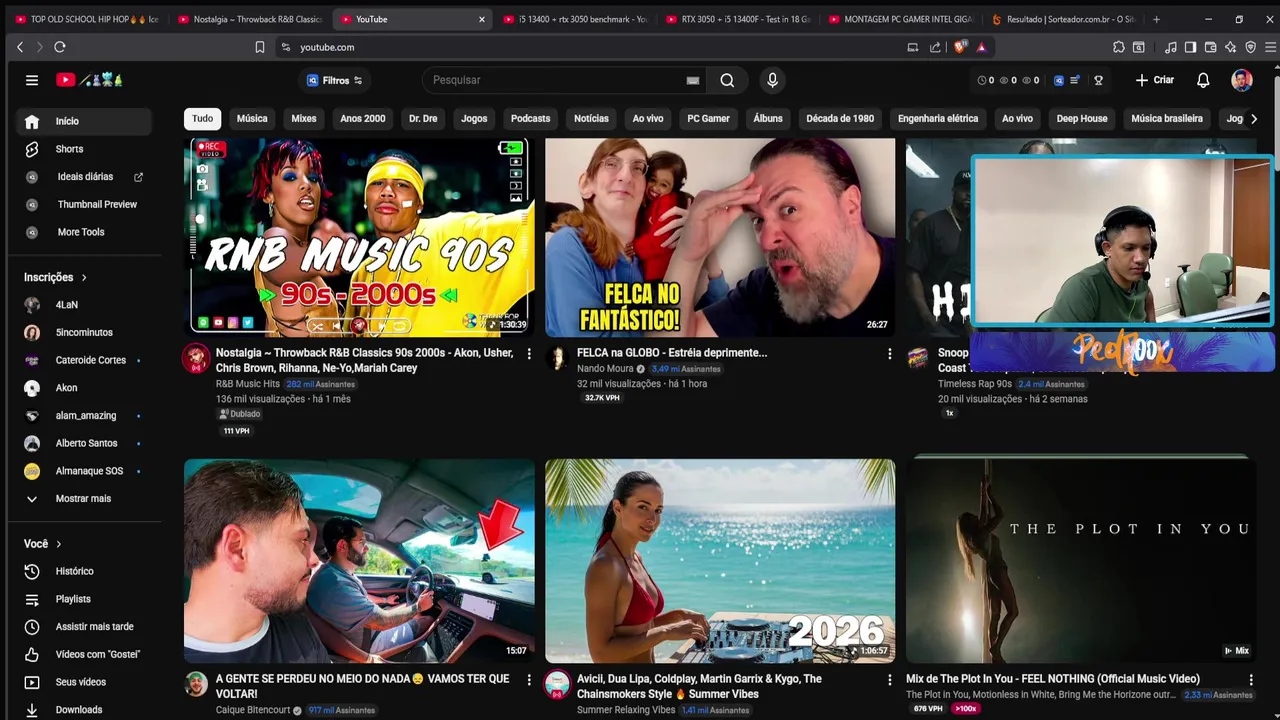Screen dimensions: 1280x720
Task: Open options for FELCA na GLOBO video
Action: [x=889, y=354]
